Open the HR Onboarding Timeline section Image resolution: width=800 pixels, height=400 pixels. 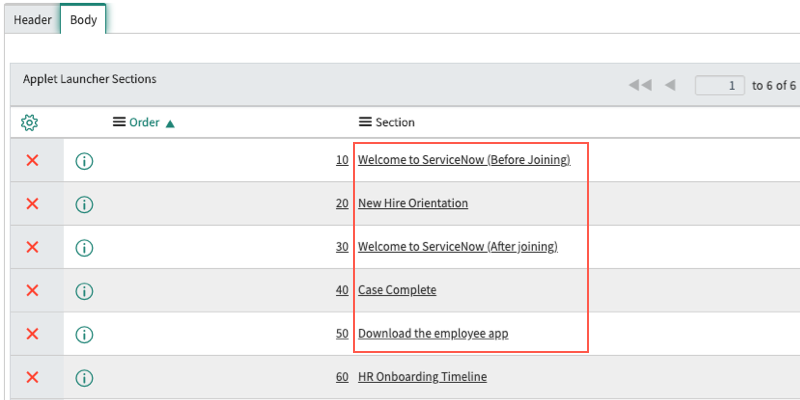(422, 377)
